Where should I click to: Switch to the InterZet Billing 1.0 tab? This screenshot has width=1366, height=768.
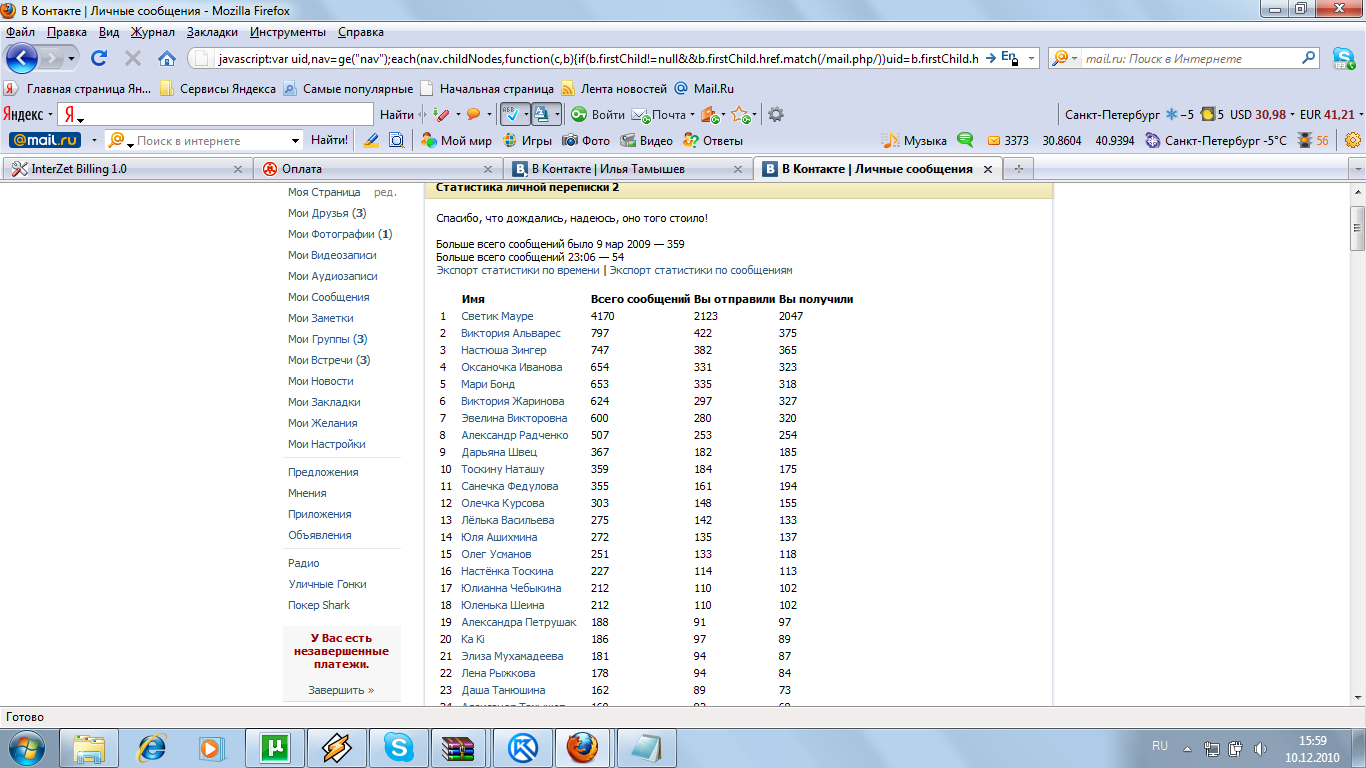[124, 169]
